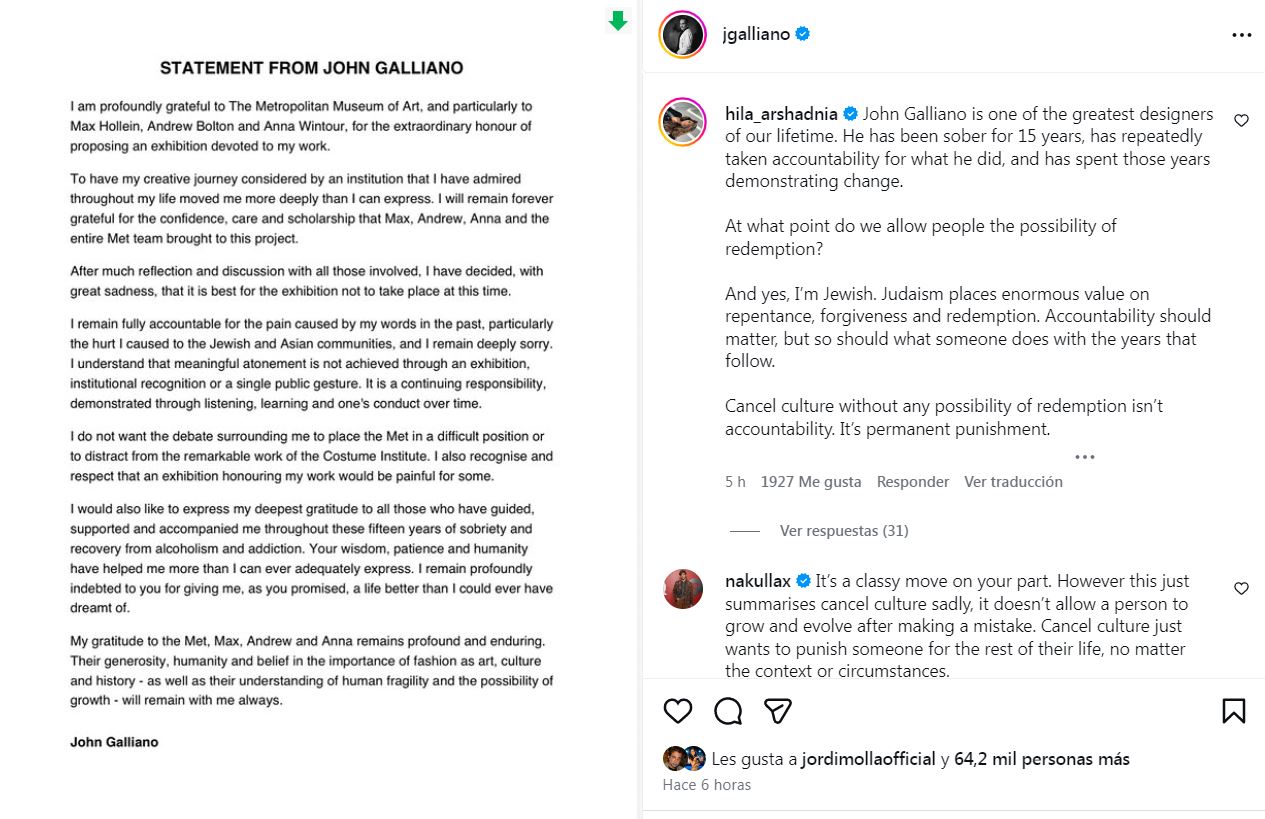1265x819 pixels.
Task: Open nakullax's avatar
Action: tap(683, 589)
